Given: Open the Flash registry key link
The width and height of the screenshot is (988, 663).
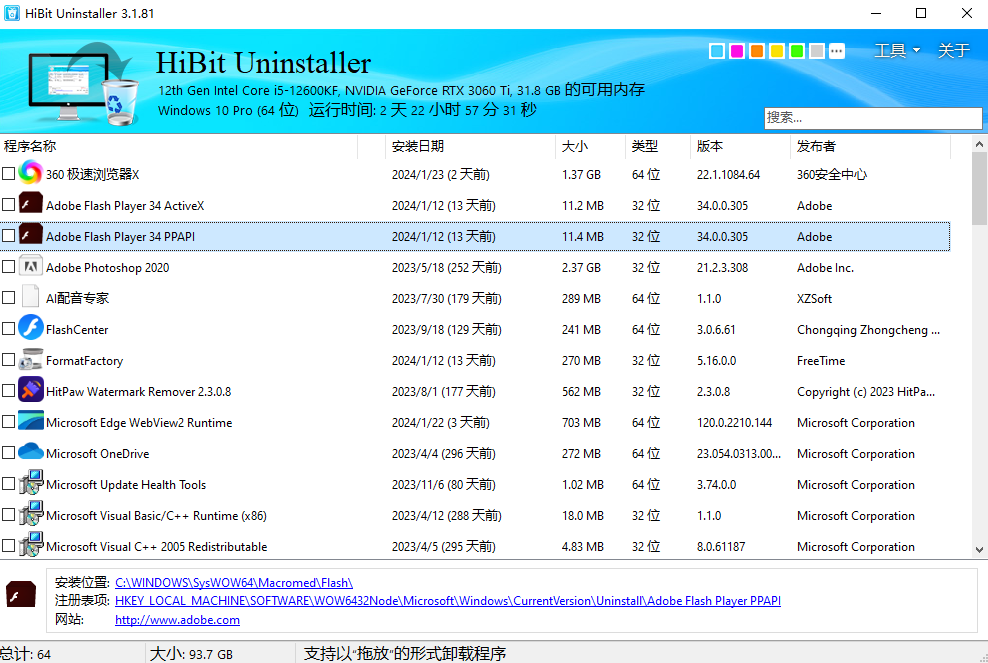Looking at the screenshot, I should coord(445,600).
